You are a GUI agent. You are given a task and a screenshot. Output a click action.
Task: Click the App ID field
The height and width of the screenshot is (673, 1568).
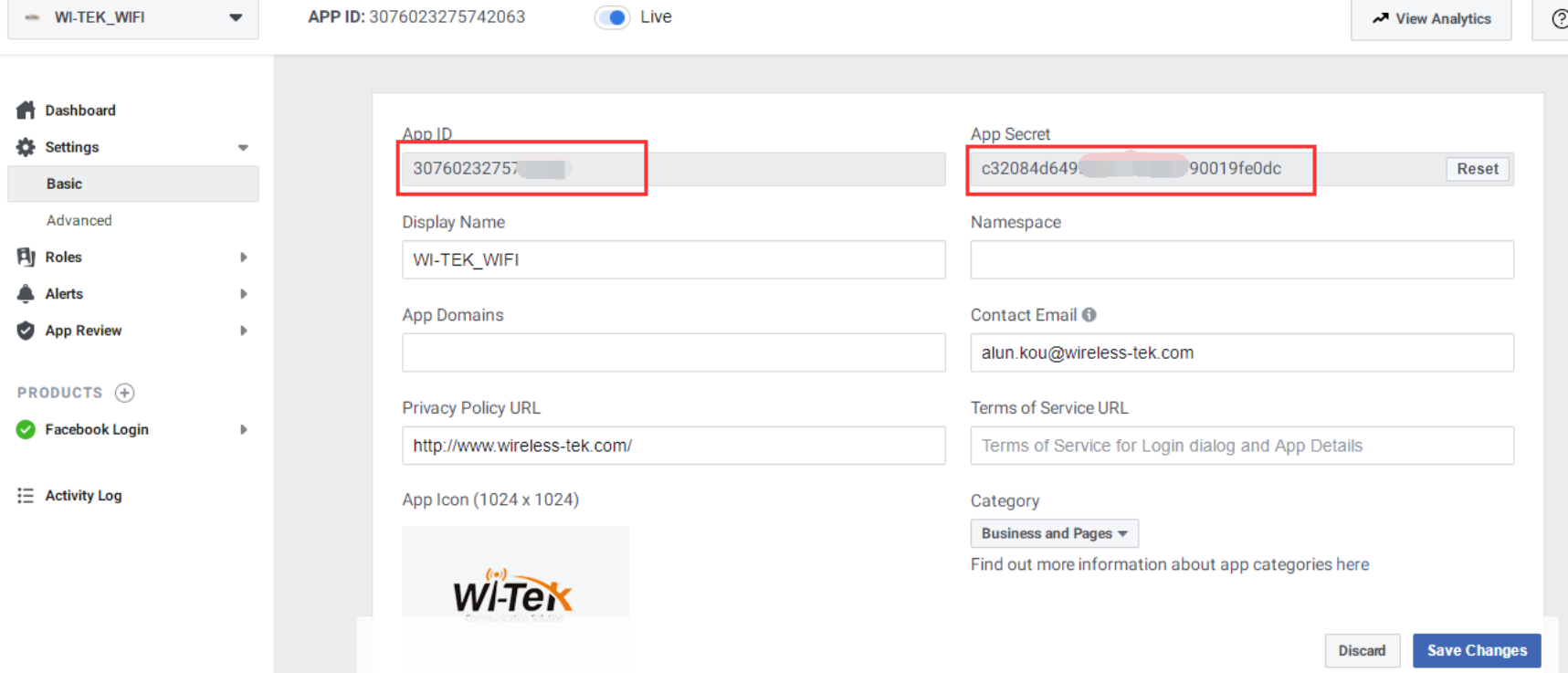[x=674, y=169]
